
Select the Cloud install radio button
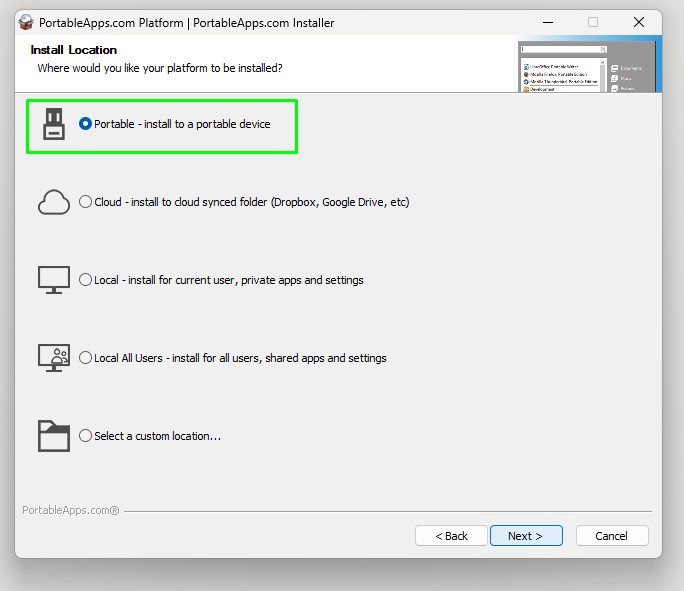coord(86,202)
